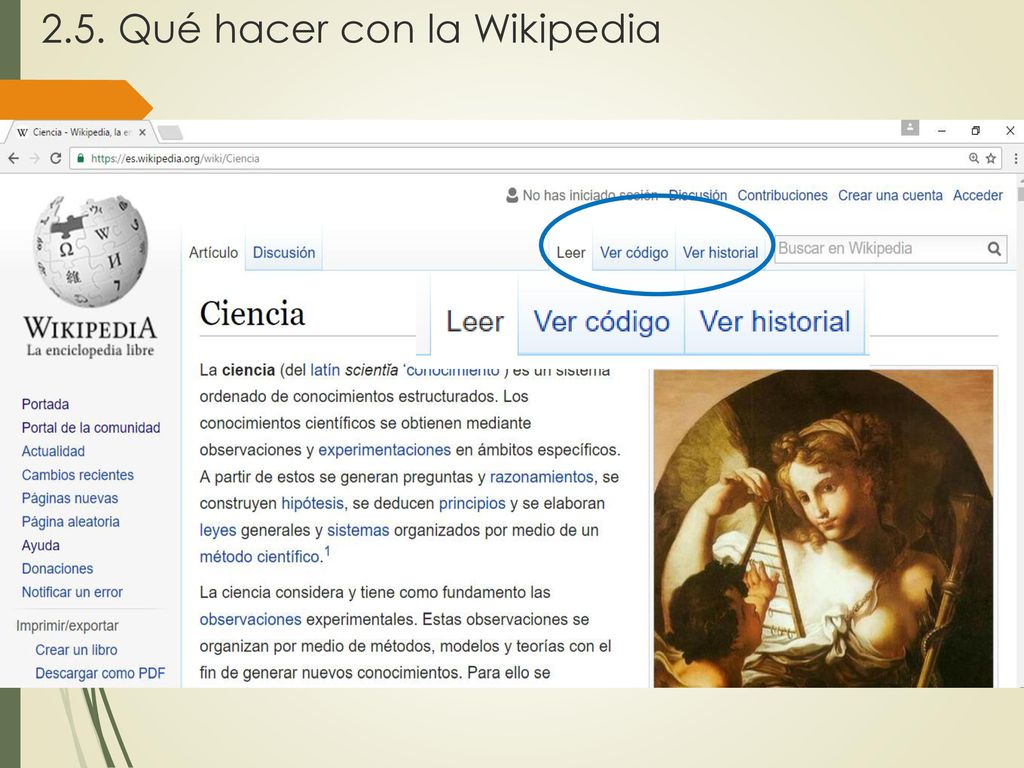The width and height of the screenshot is (1024, 768).
Task: Open Página aleatoria
Action: pos(71,522)
